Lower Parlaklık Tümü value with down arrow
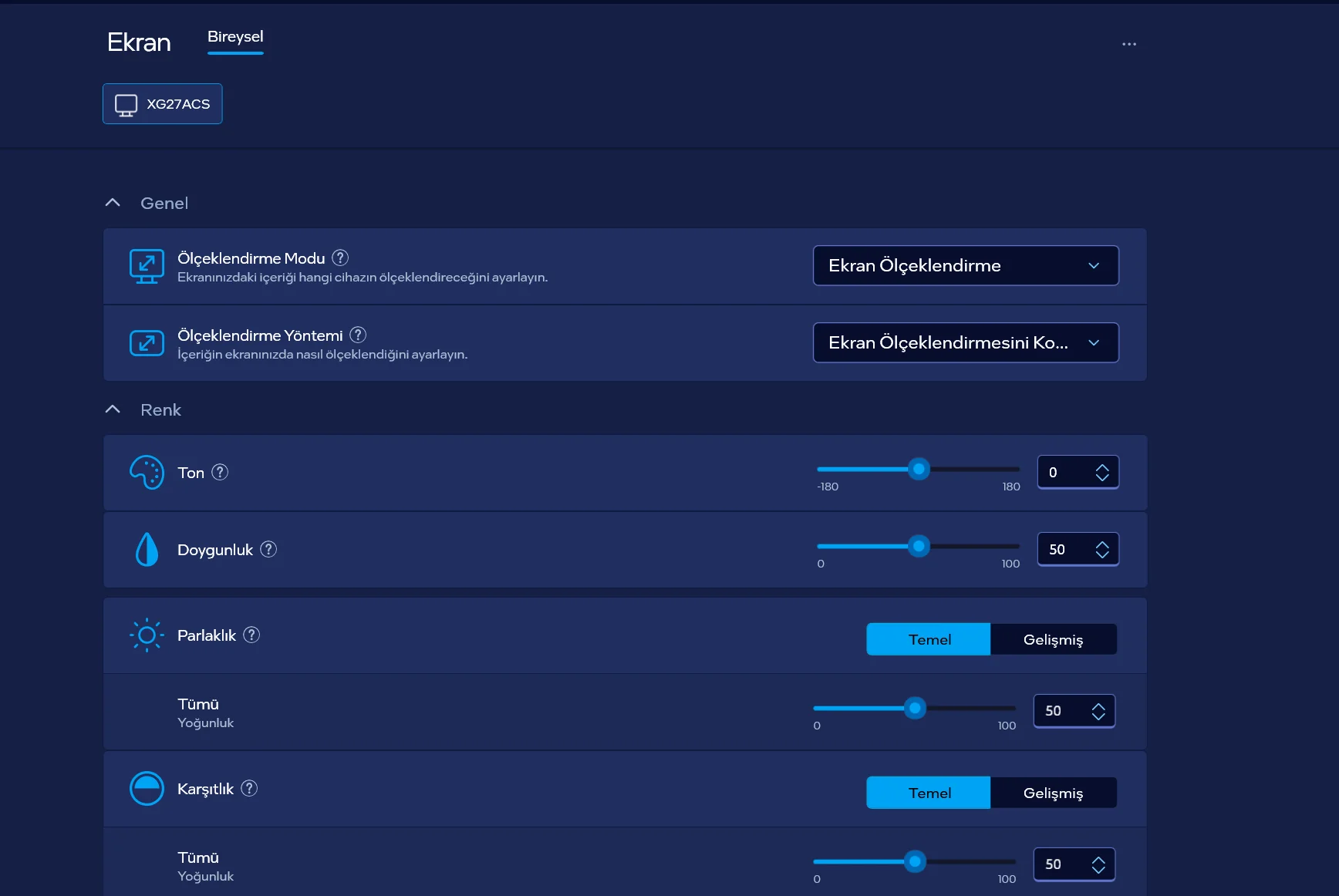The width and height of the screenshot is (1339, 896). point(1098,716)
